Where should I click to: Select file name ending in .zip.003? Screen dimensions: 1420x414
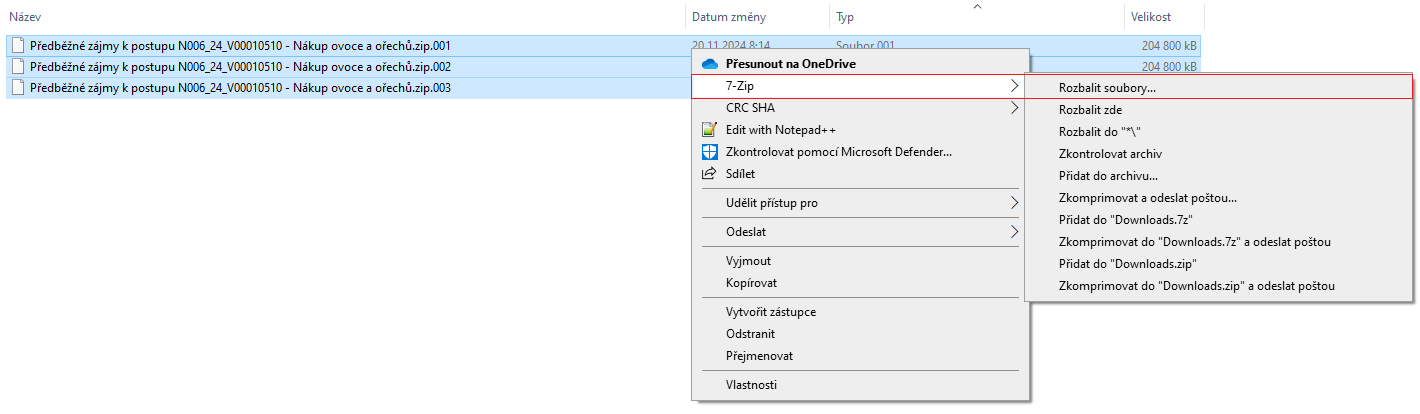click(x=241, y=88)
